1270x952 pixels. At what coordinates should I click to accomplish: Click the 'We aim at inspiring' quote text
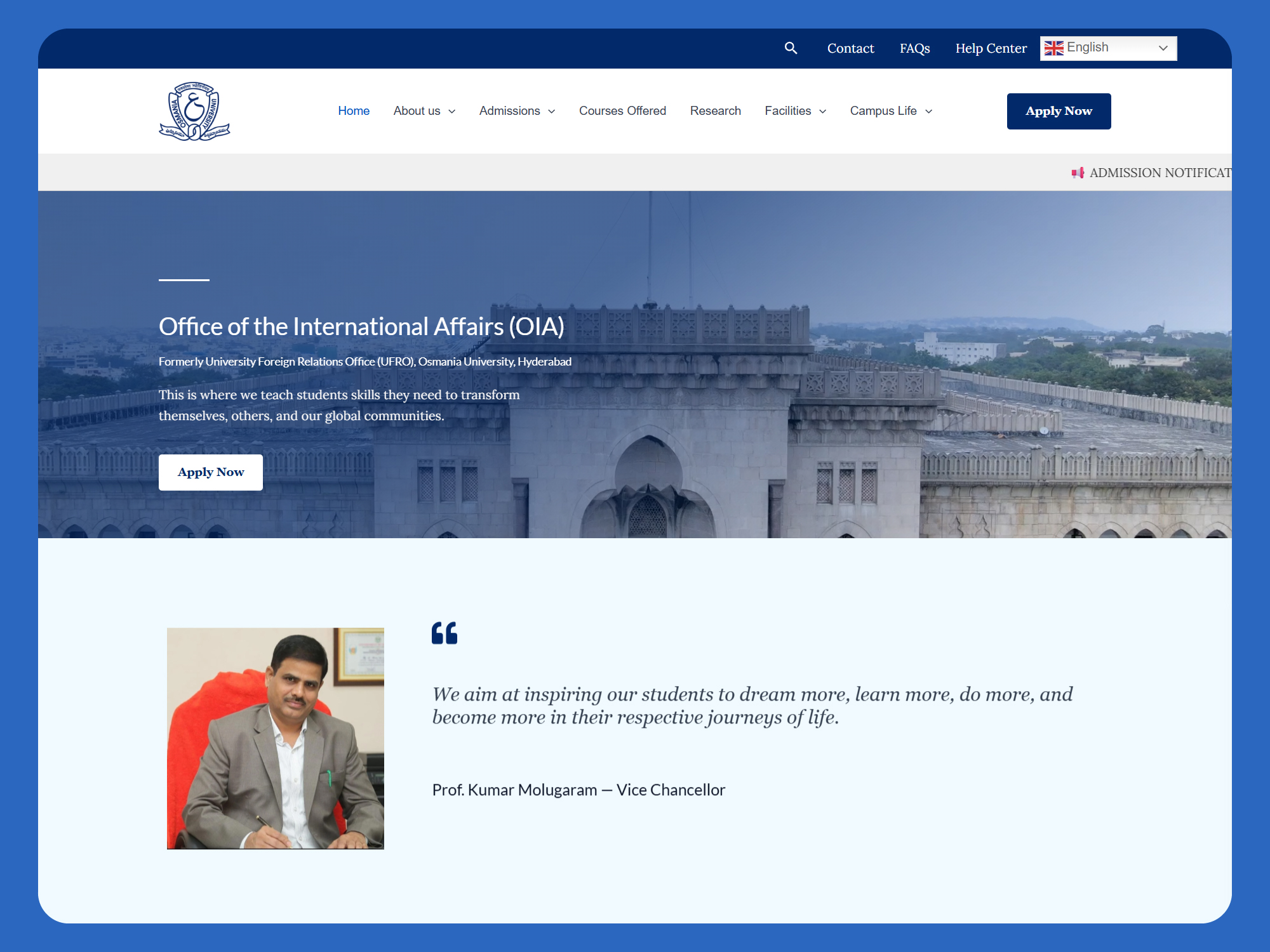[752, 705]
